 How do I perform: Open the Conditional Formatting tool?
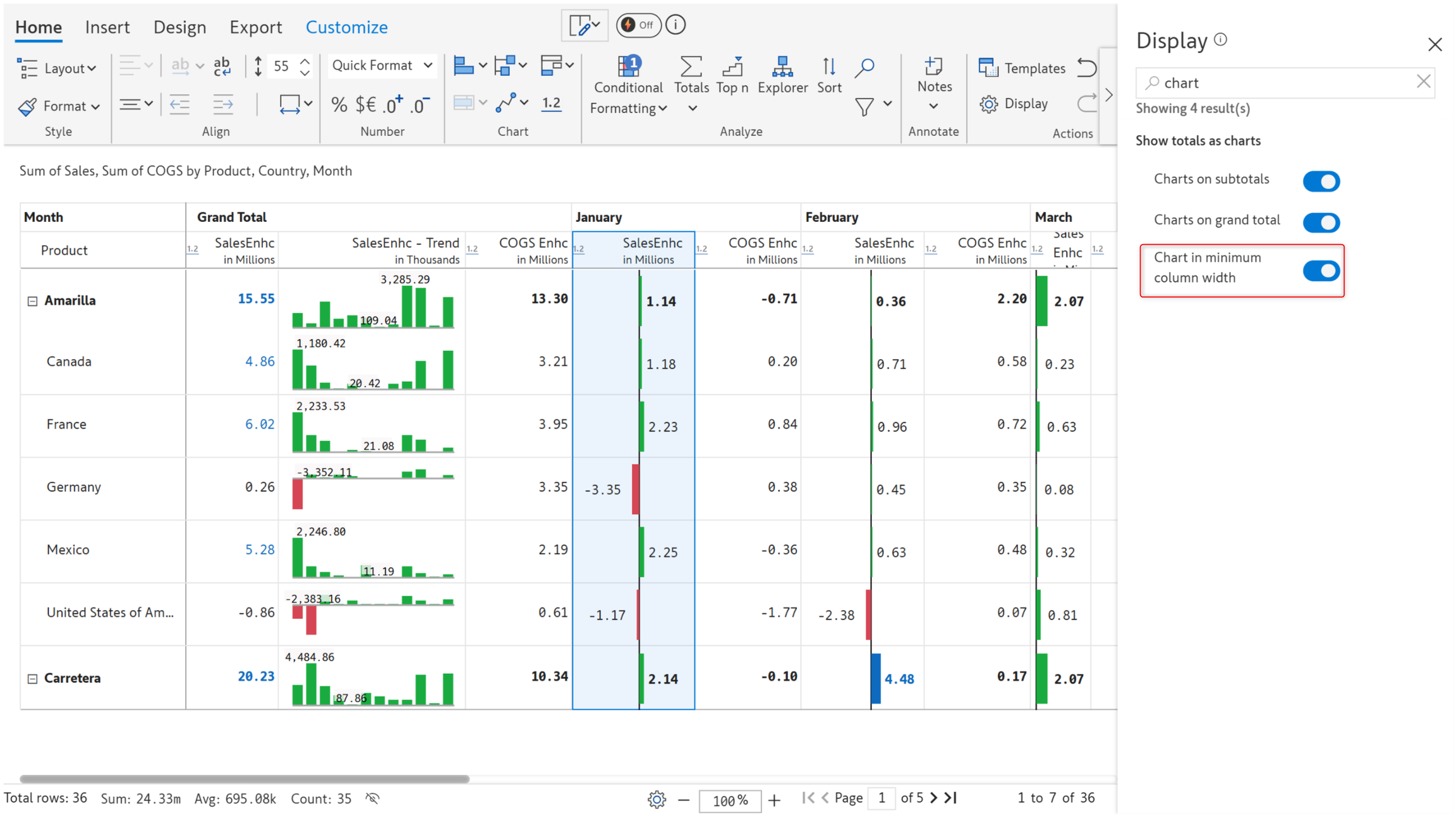pos(628,86)
